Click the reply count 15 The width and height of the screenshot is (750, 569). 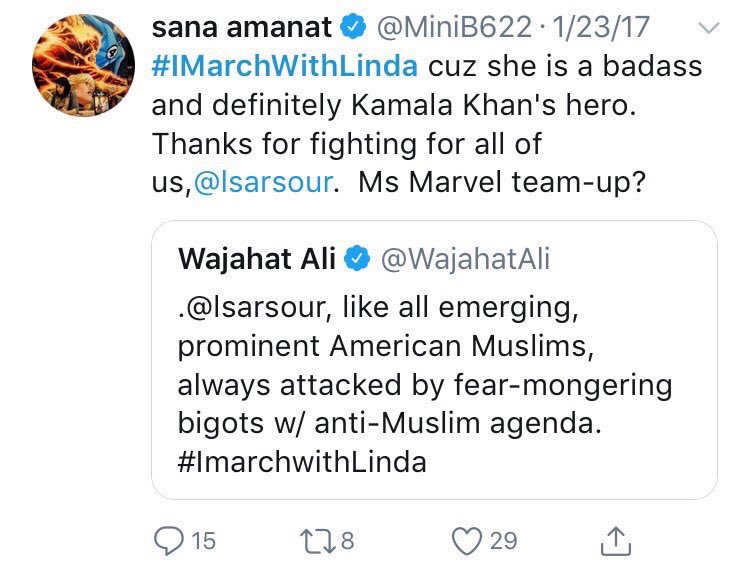pyautogui.click(x=202, y=541)
